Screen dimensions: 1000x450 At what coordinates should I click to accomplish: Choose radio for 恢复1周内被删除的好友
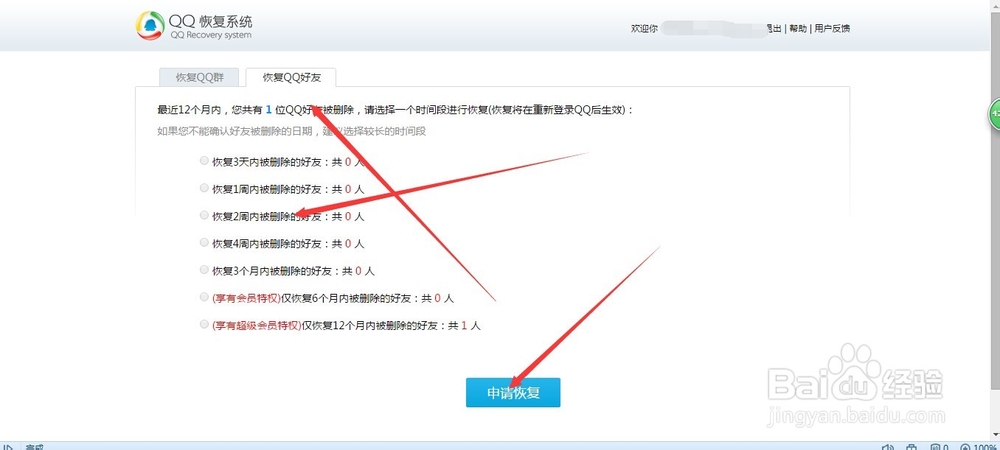click(x=204, y=188)
